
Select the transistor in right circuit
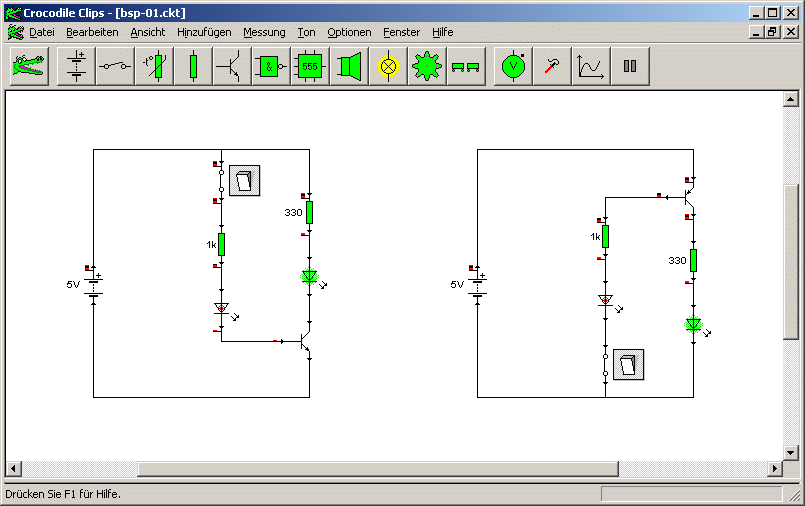[x=689, y=197]
